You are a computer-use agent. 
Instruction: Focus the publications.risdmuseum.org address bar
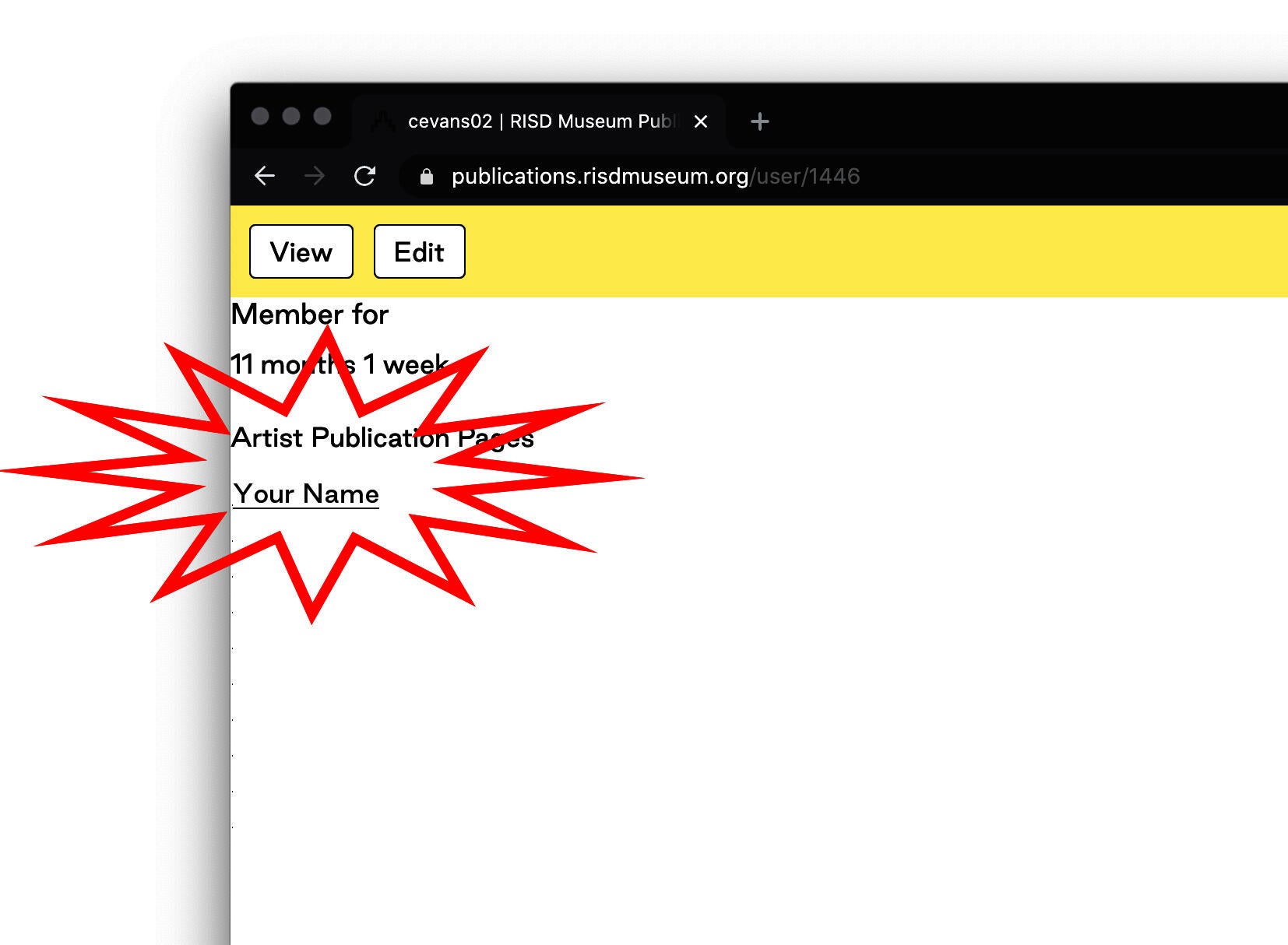[x=656, y=177]
